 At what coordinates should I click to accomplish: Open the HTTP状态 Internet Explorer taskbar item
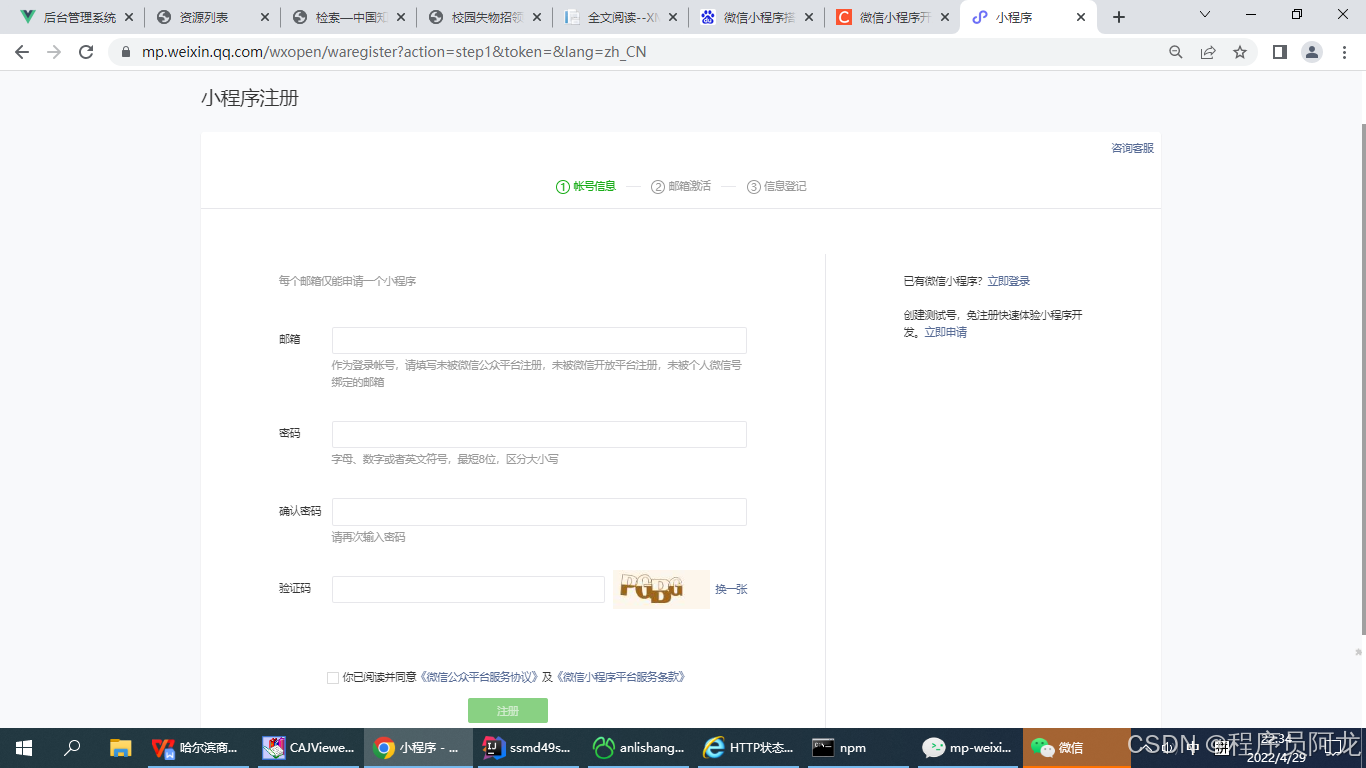[747, 748]
